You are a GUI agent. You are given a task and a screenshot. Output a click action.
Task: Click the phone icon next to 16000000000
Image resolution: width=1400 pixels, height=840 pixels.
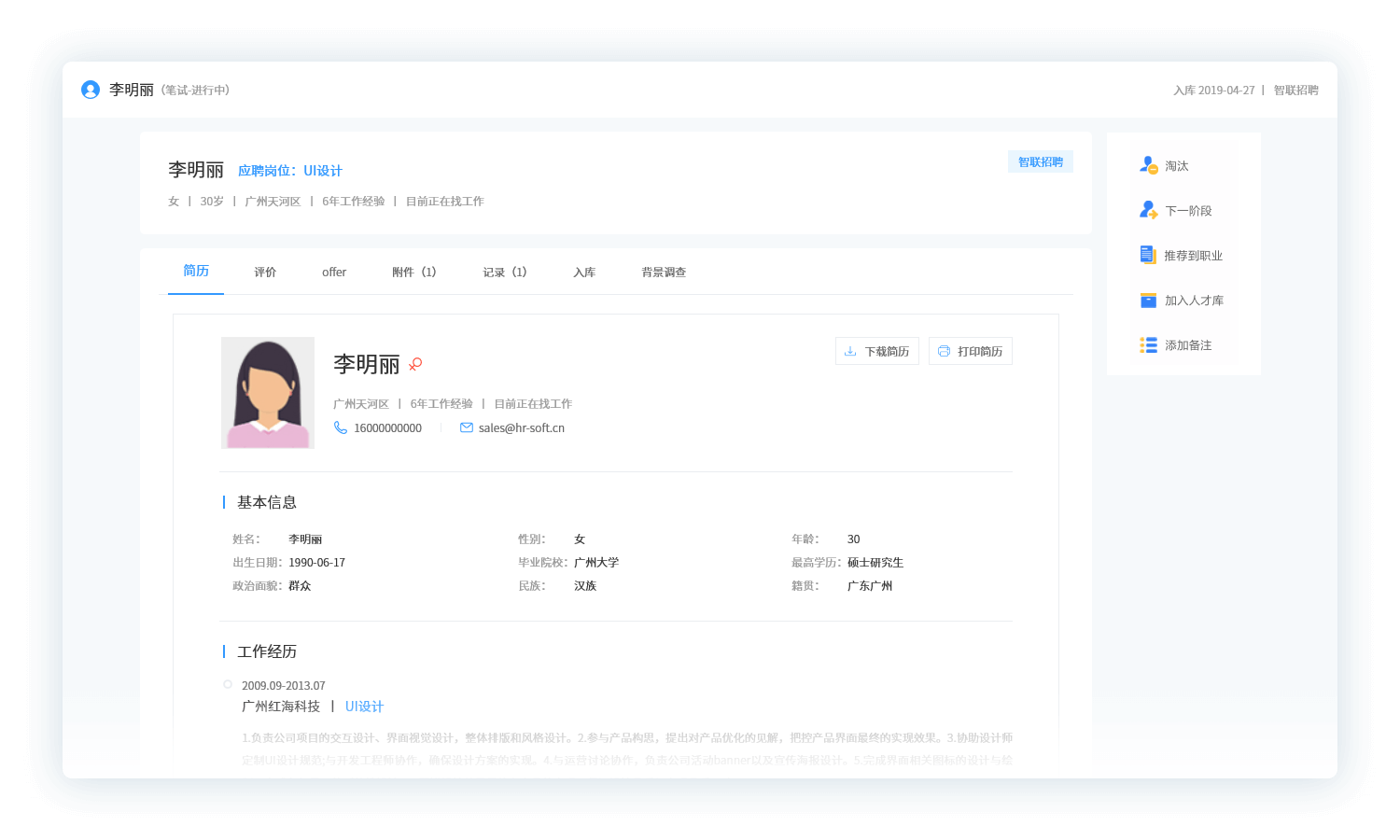coord(341,427)
